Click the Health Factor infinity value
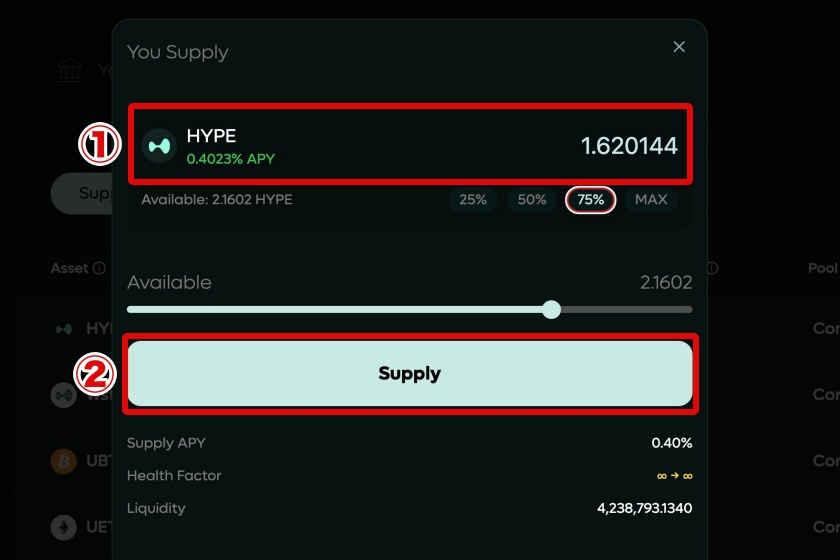Image resolution: width=840 pixels, height=560 pixels. pos(674,476)
